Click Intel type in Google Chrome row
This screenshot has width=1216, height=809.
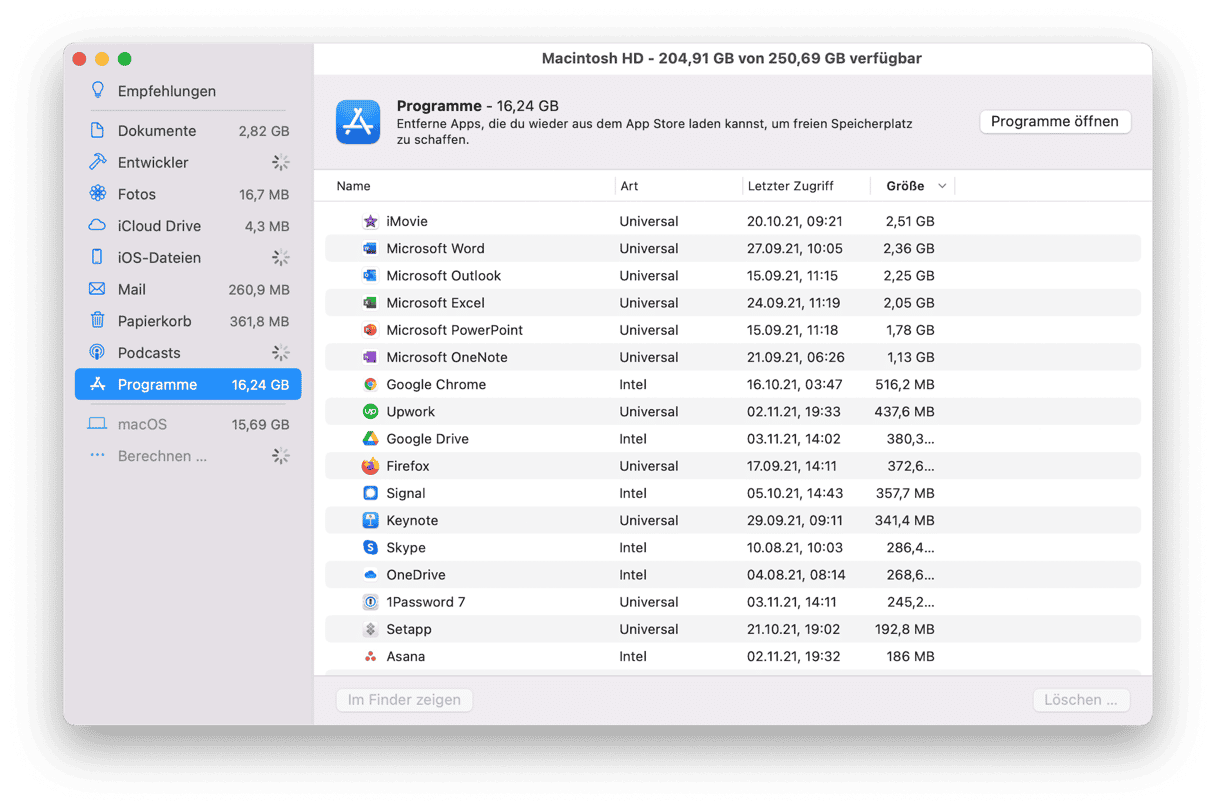click(x=633, y=384)
